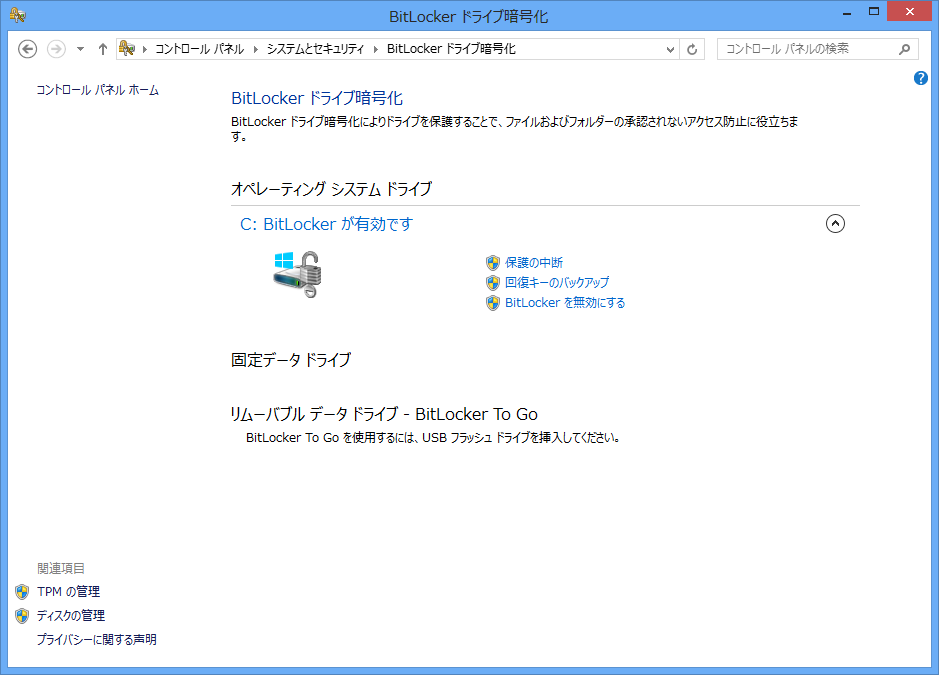
Task: Click shield icon next to TPM の管理
Action: [22, 592]
